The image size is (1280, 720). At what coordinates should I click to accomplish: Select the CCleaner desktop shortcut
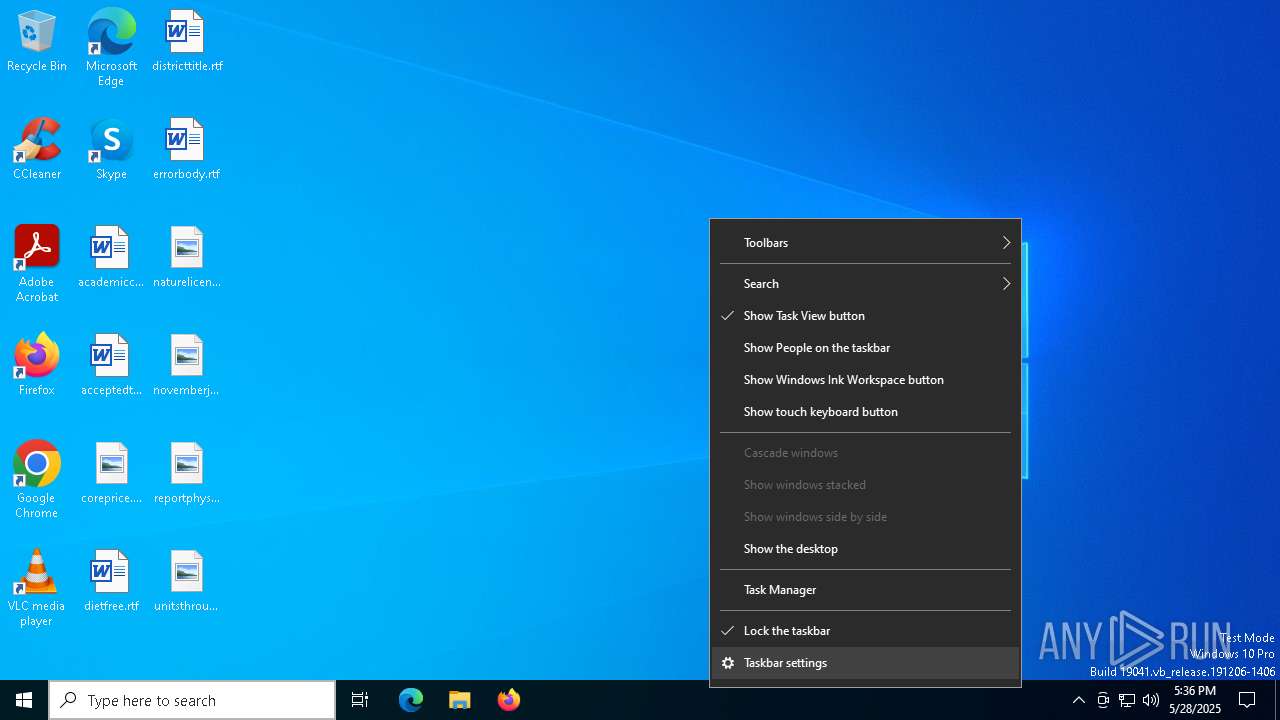click(37, 149)
